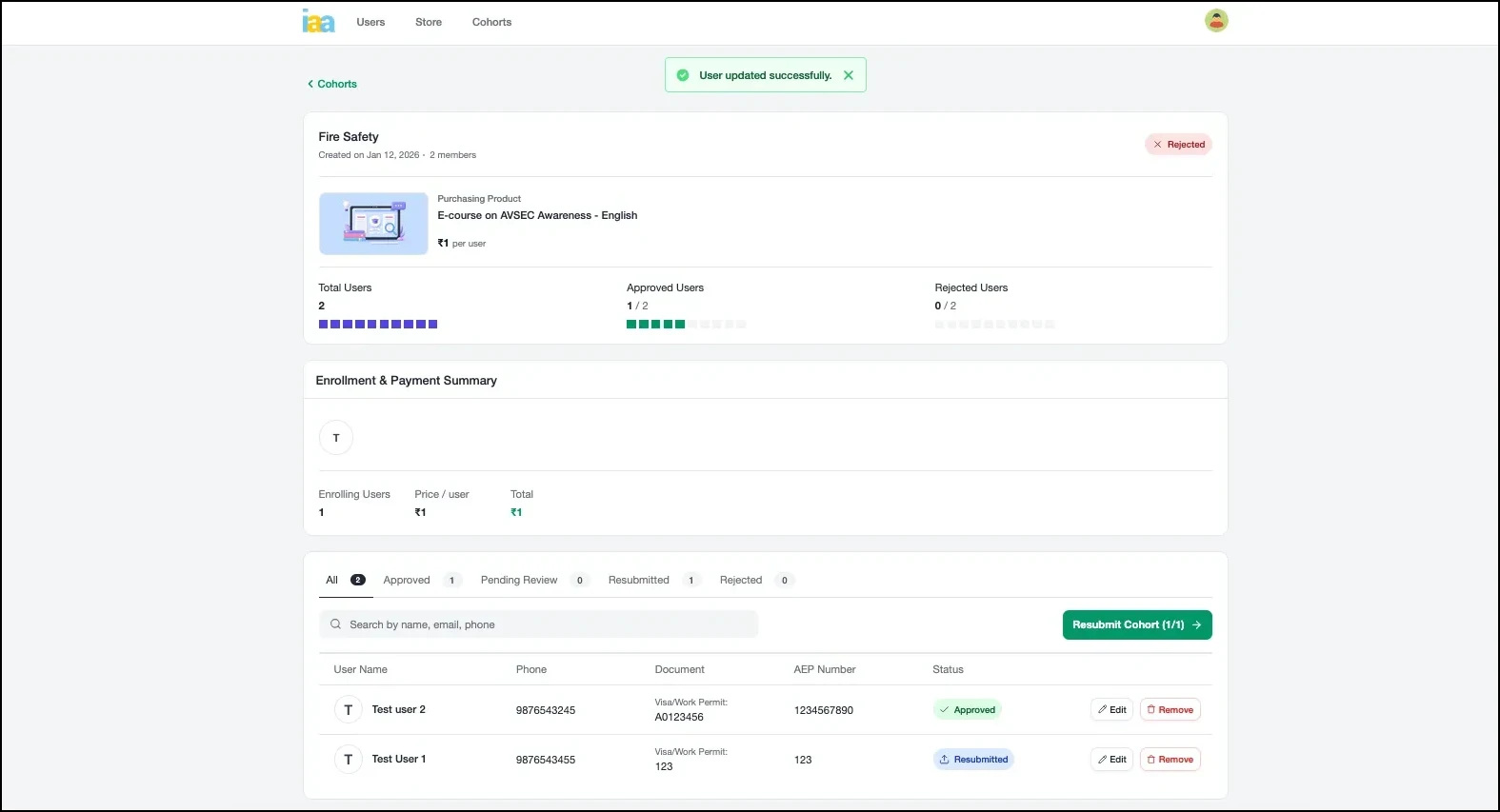Open the Users menu item
The height and width of the screenshot is (812, 1500).
[370, 22]
